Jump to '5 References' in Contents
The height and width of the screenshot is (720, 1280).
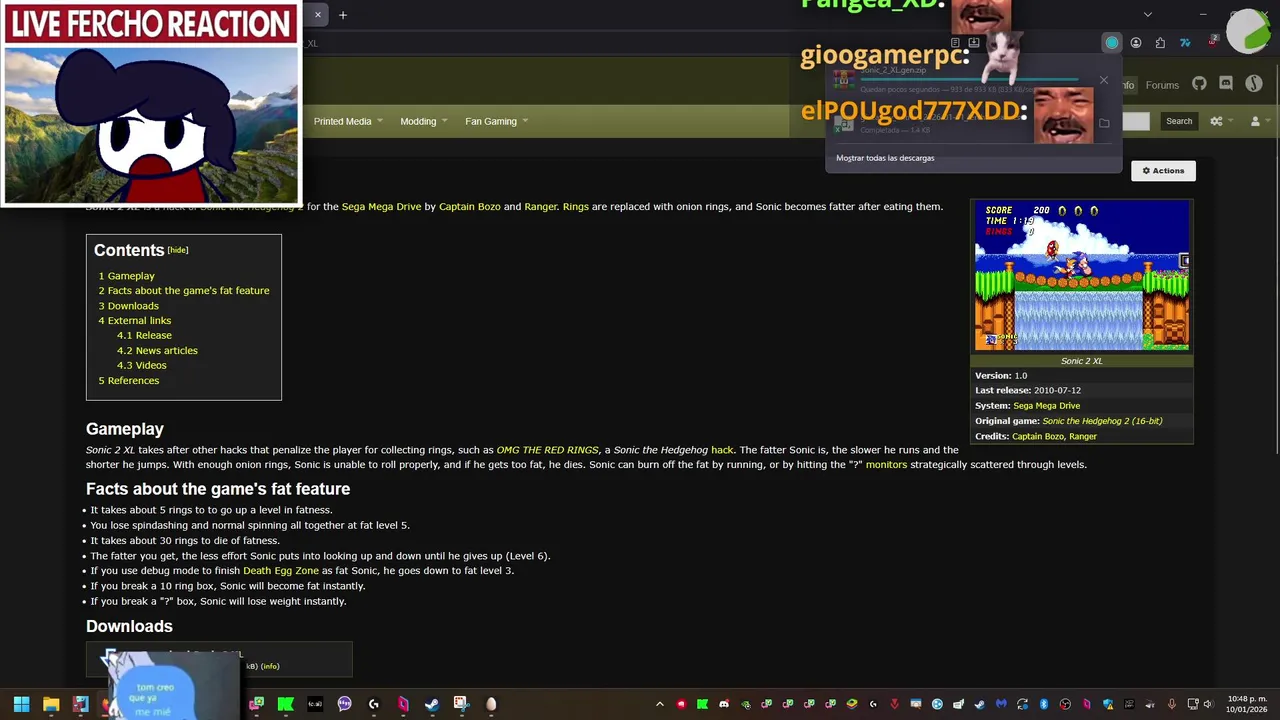tap(128, 380)
